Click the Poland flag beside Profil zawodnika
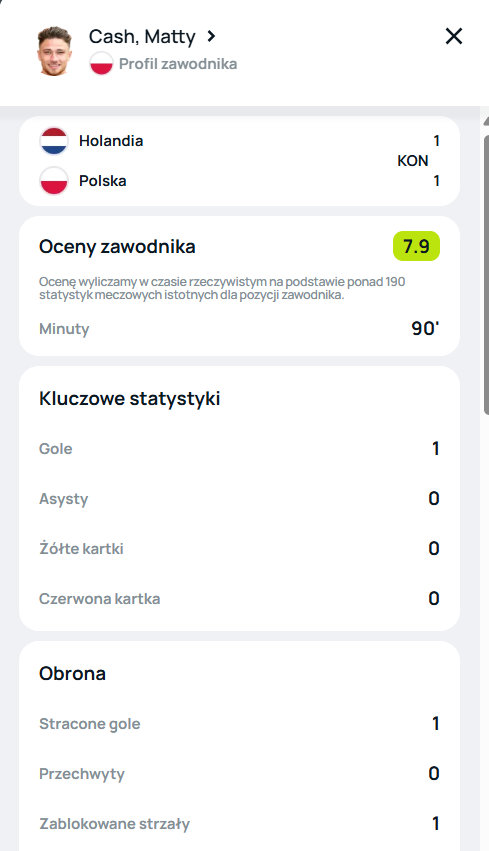 tap(101, 63)
